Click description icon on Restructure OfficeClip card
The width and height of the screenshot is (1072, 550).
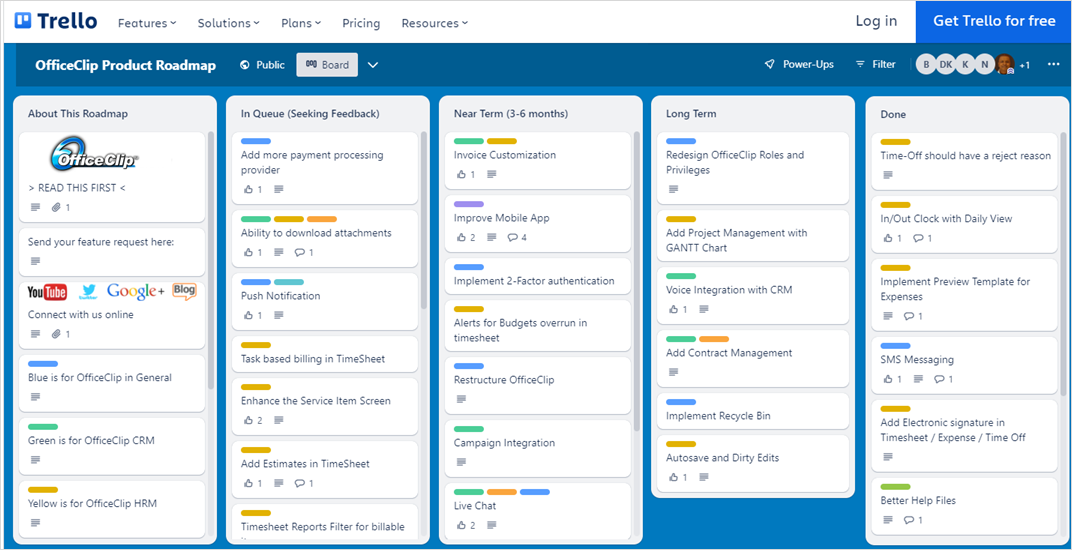click(x=461, y=399)
